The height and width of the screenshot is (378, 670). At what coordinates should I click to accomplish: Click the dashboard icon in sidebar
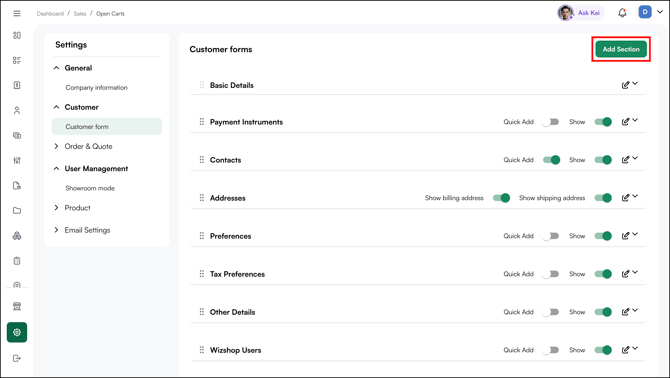(17, 35)
